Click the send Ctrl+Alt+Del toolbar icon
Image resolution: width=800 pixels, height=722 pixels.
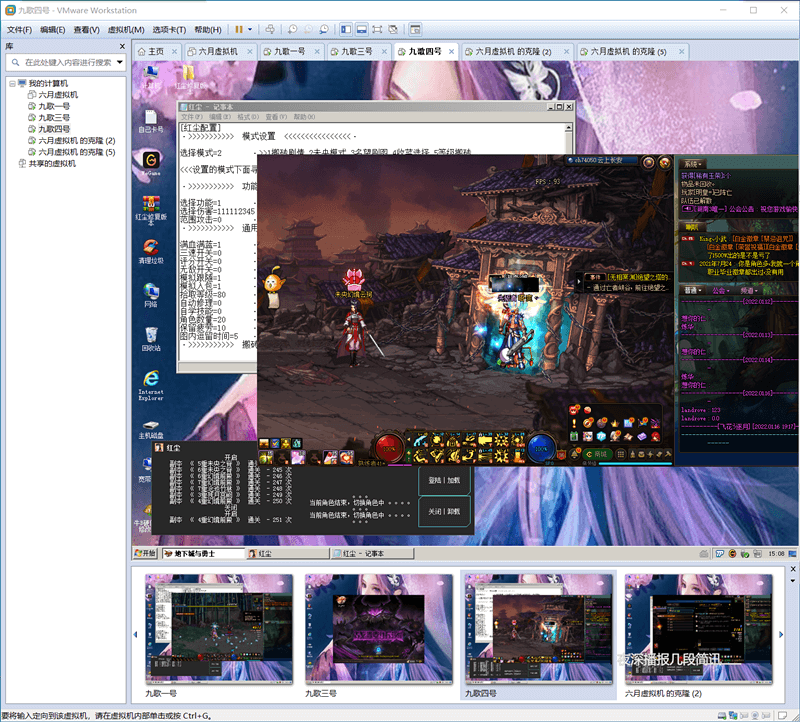coord(270,30)
